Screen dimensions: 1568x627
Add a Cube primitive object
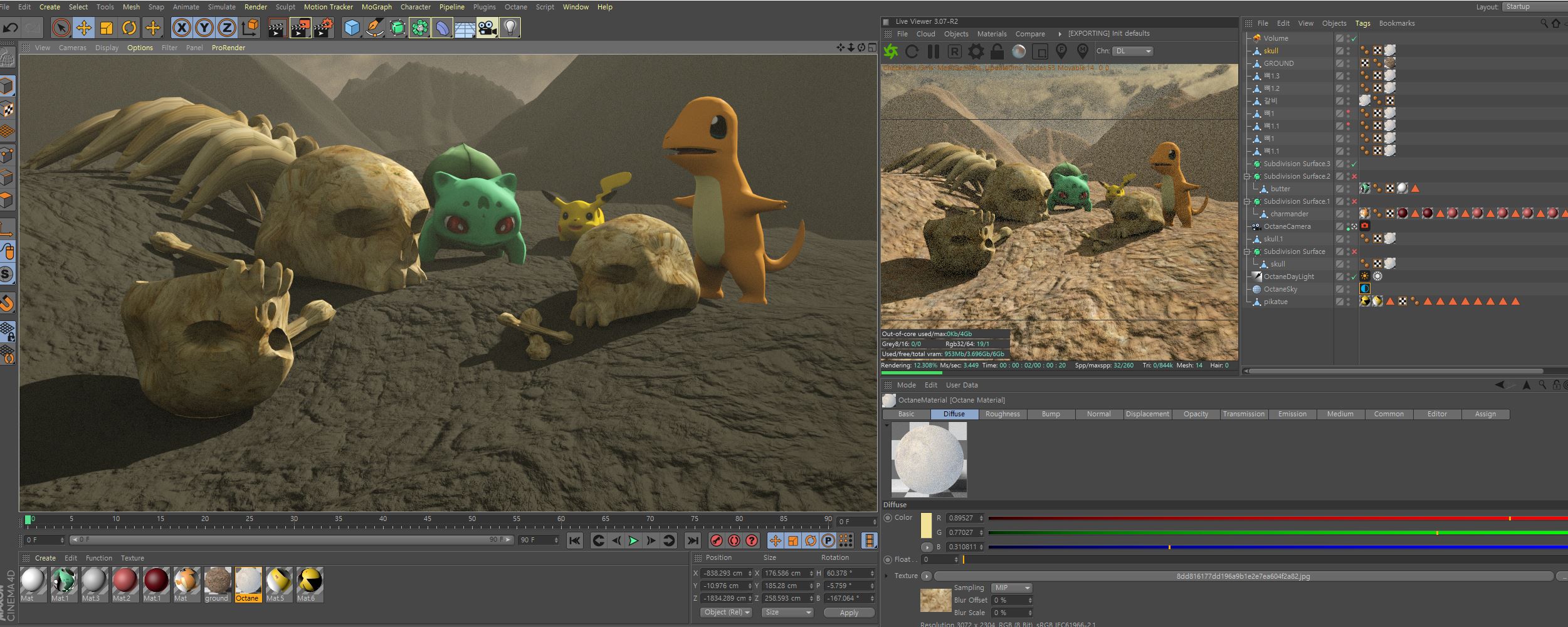(x=352, y=28)
